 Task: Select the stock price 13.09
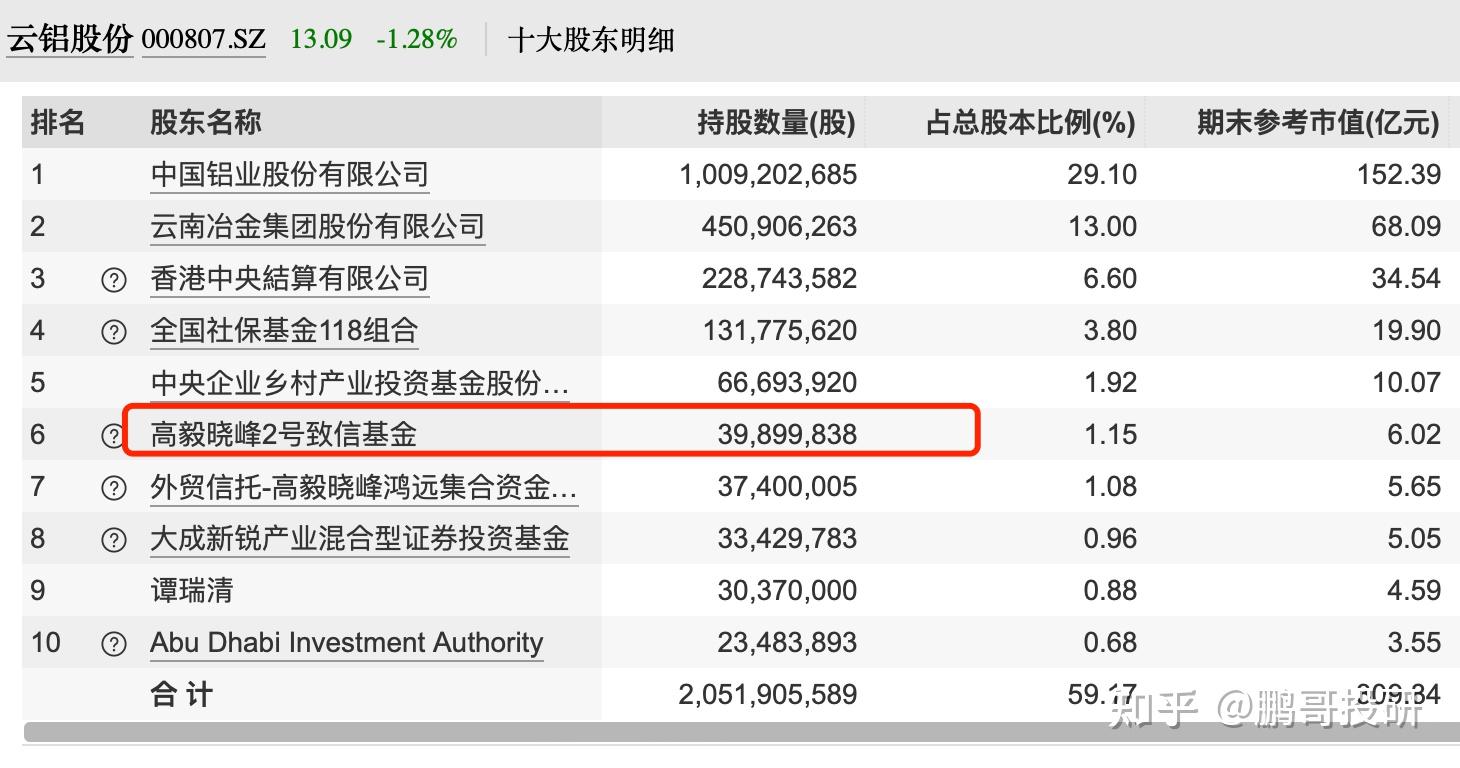pyautogui.click(x=321, y=39)
